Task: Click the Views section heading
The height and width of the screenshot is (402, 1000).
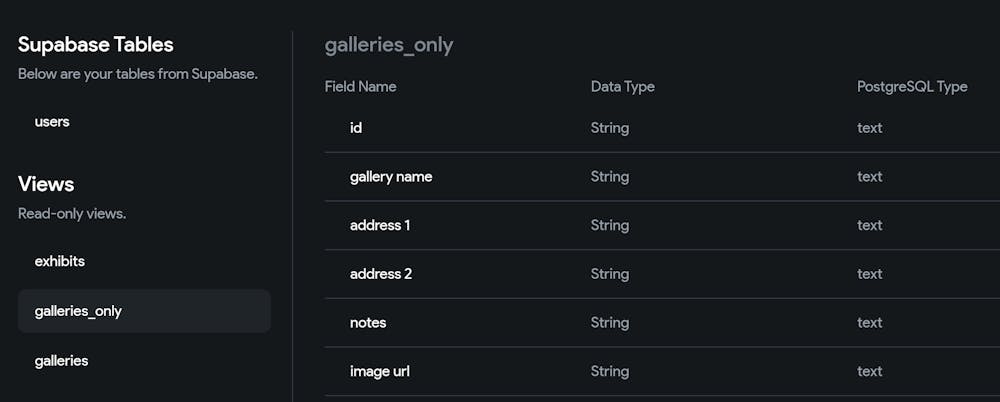Action: pyautogui.click(x=46, y=185)
